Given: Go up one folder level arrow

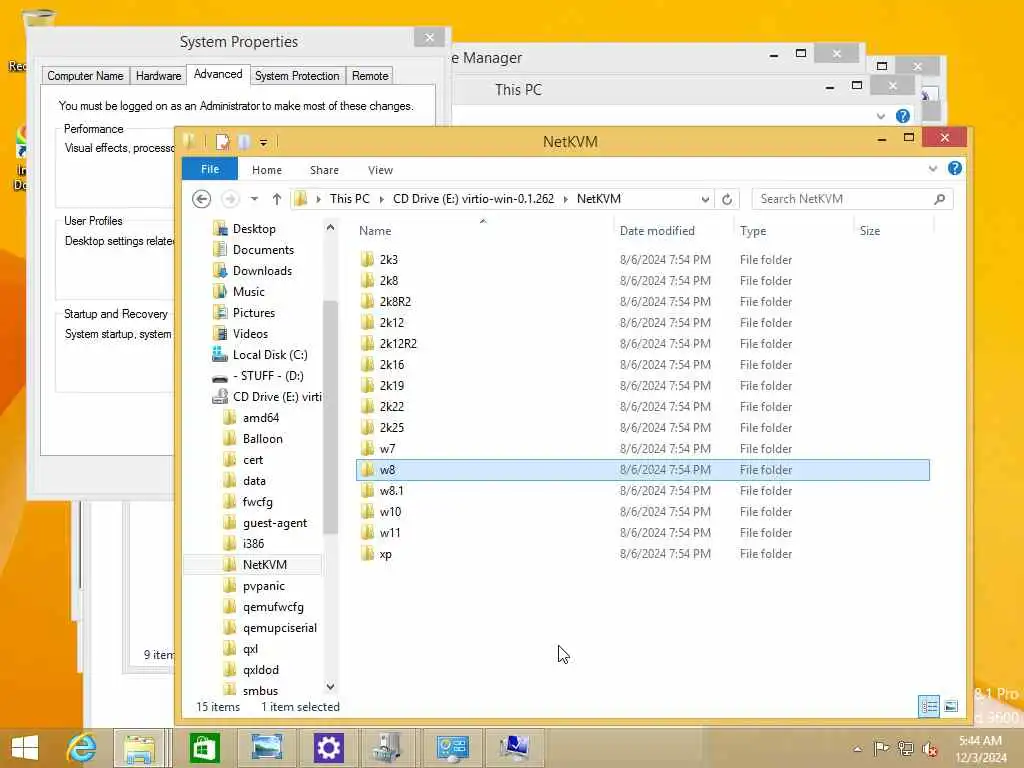Looking at the screenshot, I should [277, 199].
